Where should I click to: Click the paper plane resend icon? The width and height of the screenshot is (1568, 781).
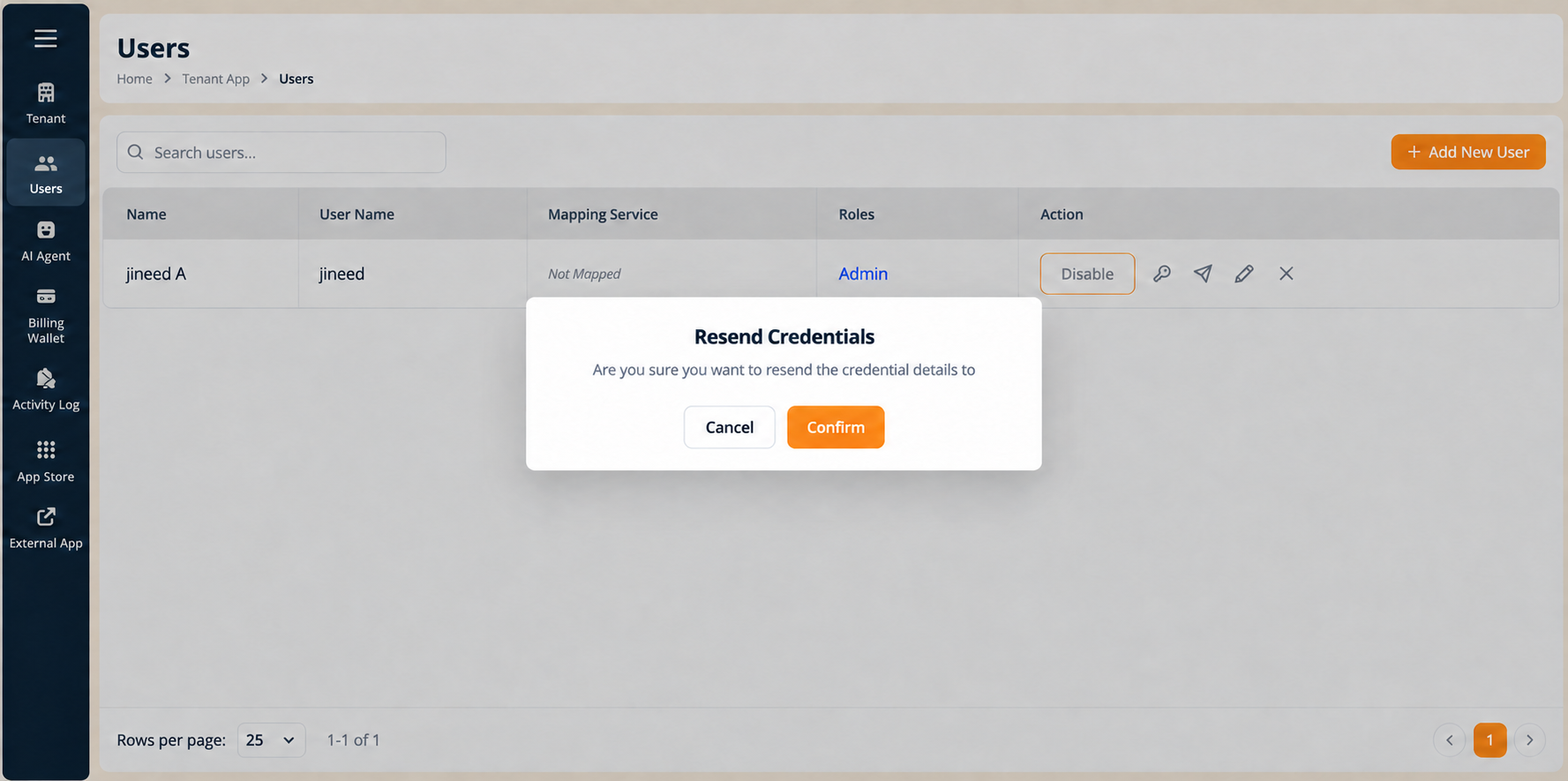(x=1203, y=274)
